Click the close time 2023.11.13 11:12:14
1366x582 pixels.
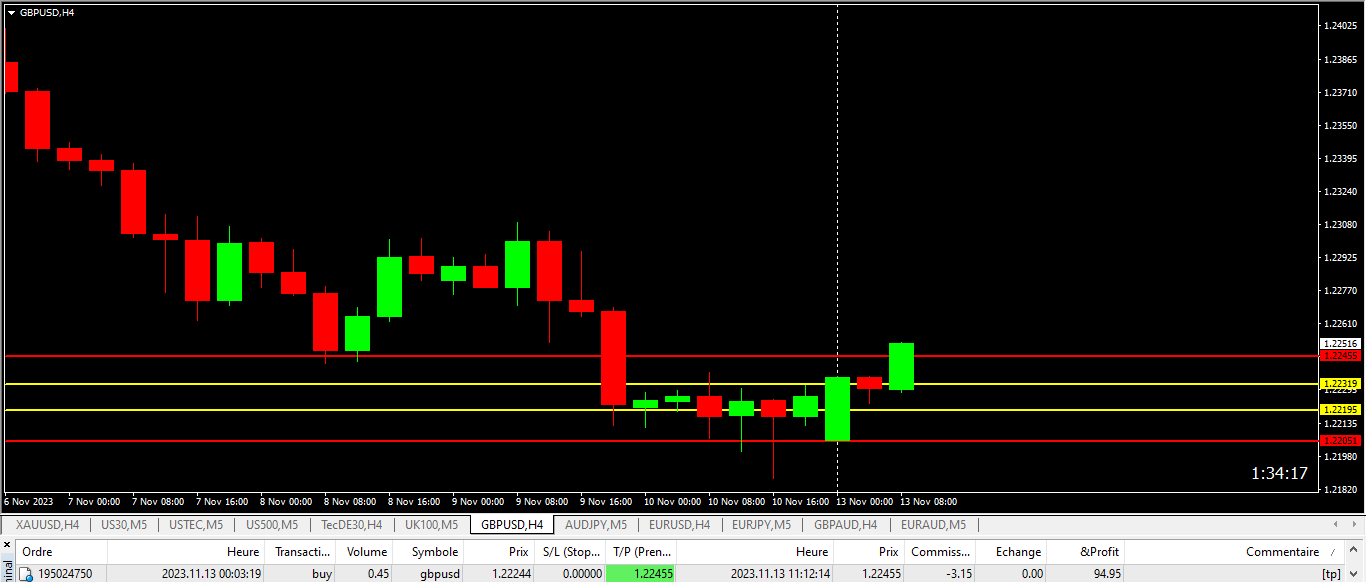[780, 574]
